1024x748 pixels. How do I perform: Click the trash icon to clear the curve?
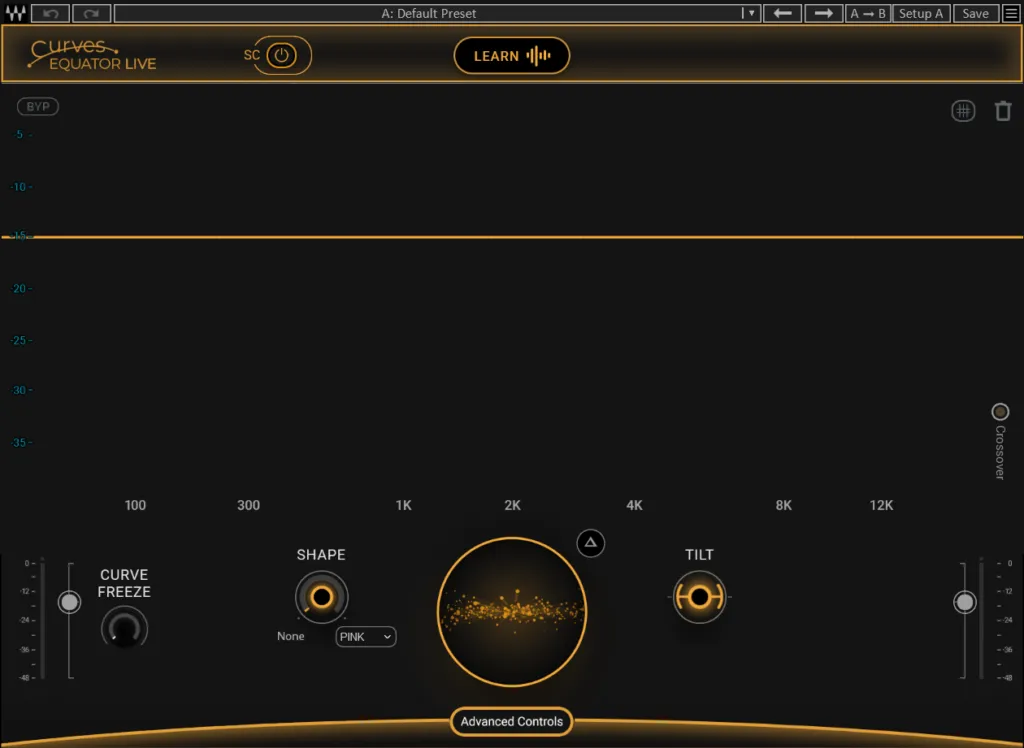pyautogui.click(x=1003, y=110)
